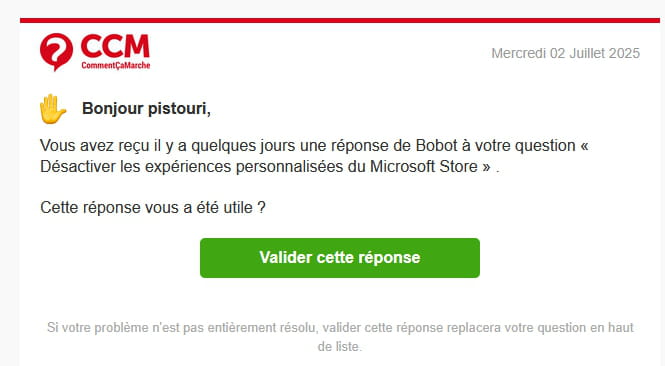Click the large CCM letters in header
665x366 pixels.
[x=115, y=46]
